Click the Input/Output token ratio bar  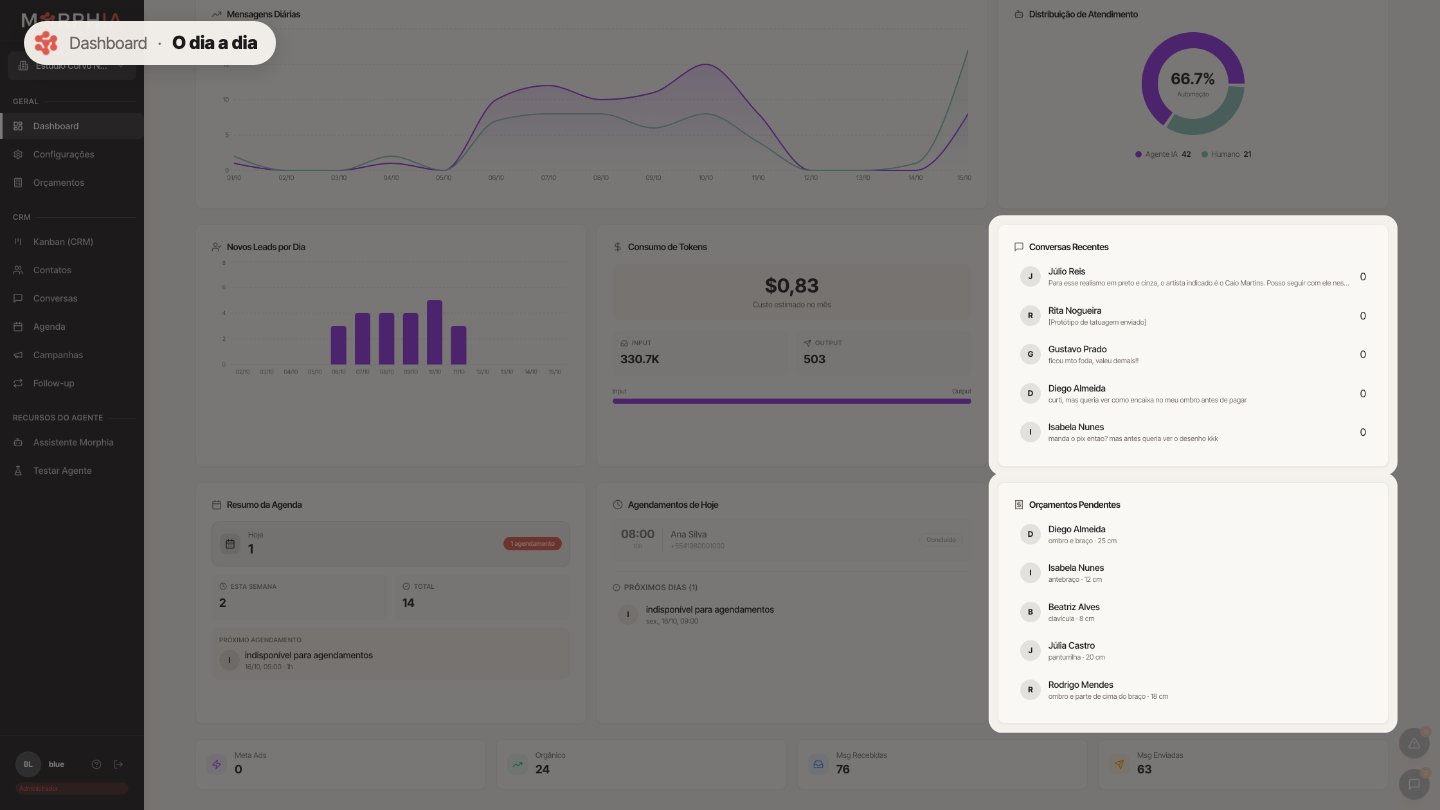(792, 401)
